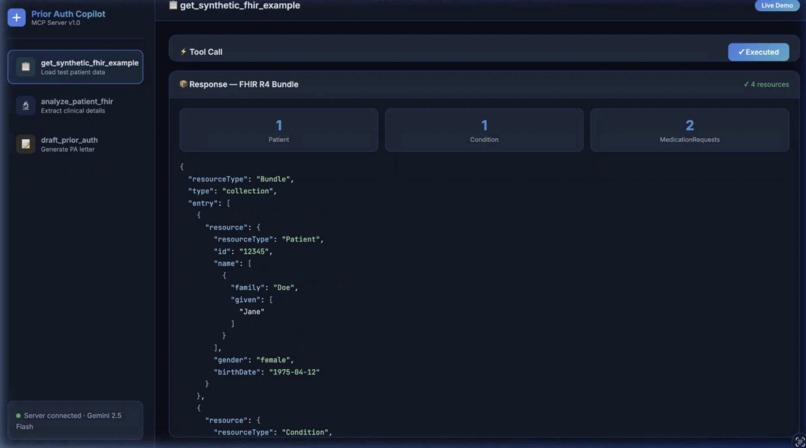The width and height of the screenshot is (806, 448).
Task: Click the "Jane" value in JSON
Action: (x=252, y=312)
